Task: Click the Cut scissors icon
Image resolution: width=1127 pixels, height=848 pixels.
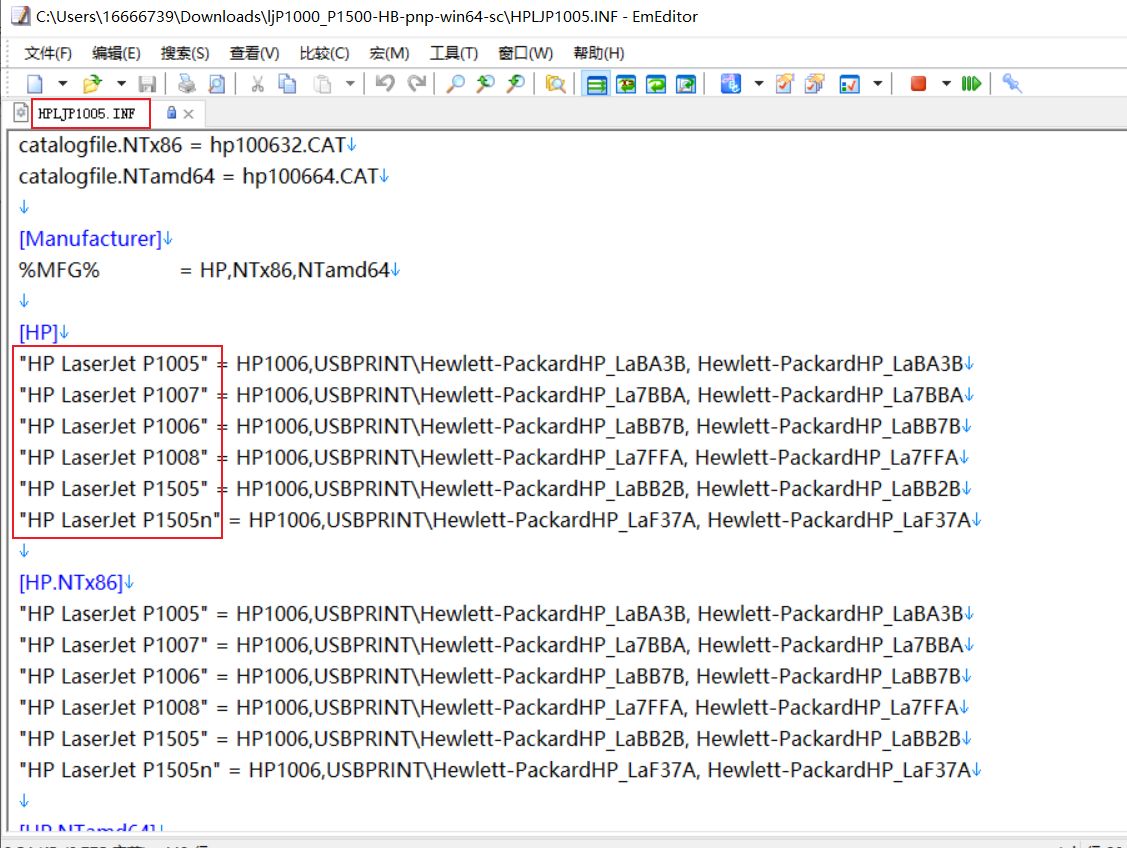Action: pyautogui.click(x=257, y=84)
